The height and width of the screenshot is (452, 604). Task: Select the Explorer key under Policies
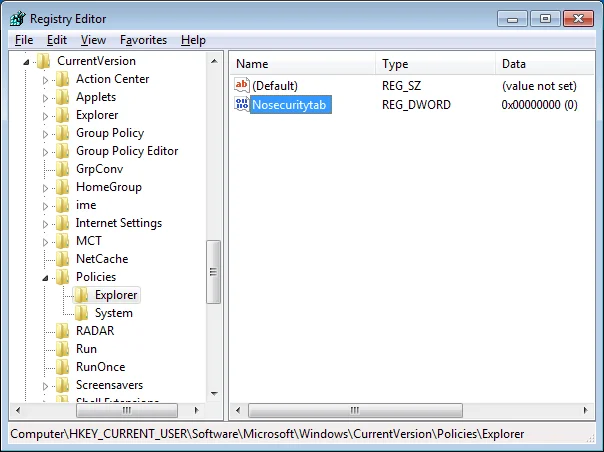pos(116,295)
